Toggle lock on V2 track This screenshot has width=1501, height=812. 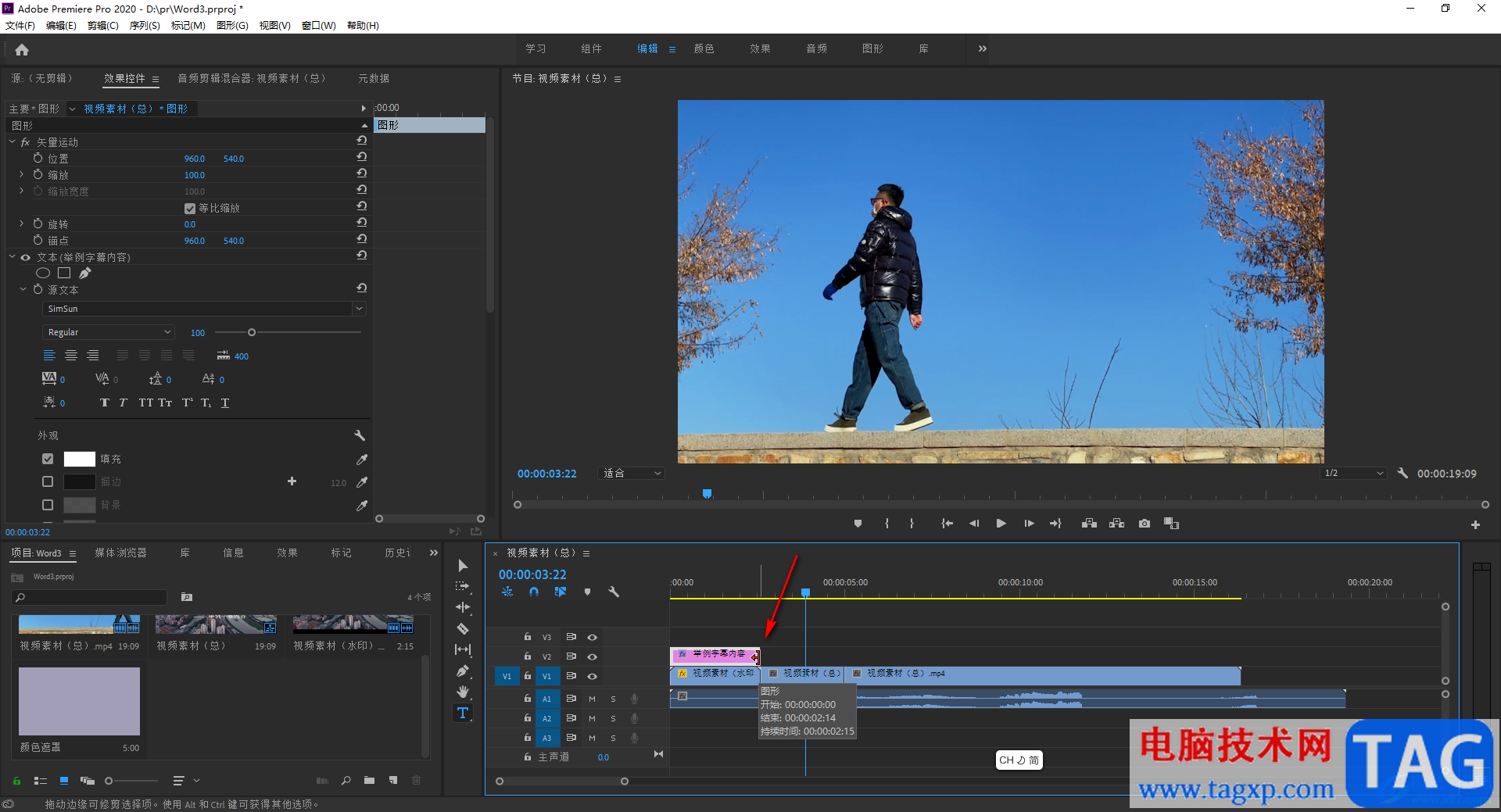527,656
